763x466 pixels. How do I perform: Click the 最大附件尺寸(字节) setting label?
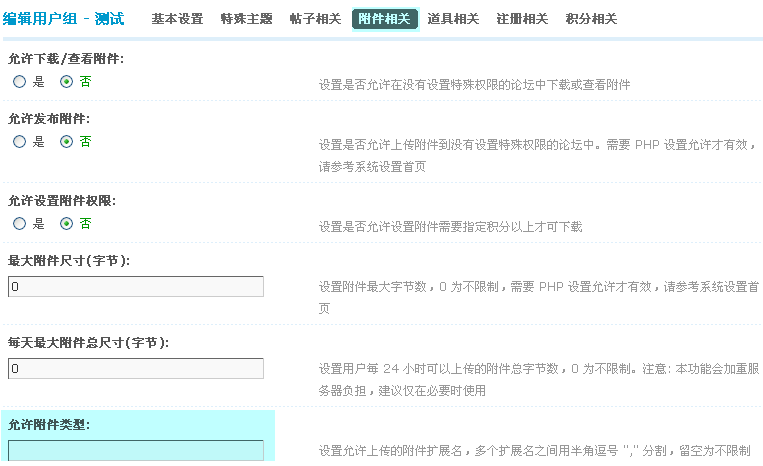(69, 261)
